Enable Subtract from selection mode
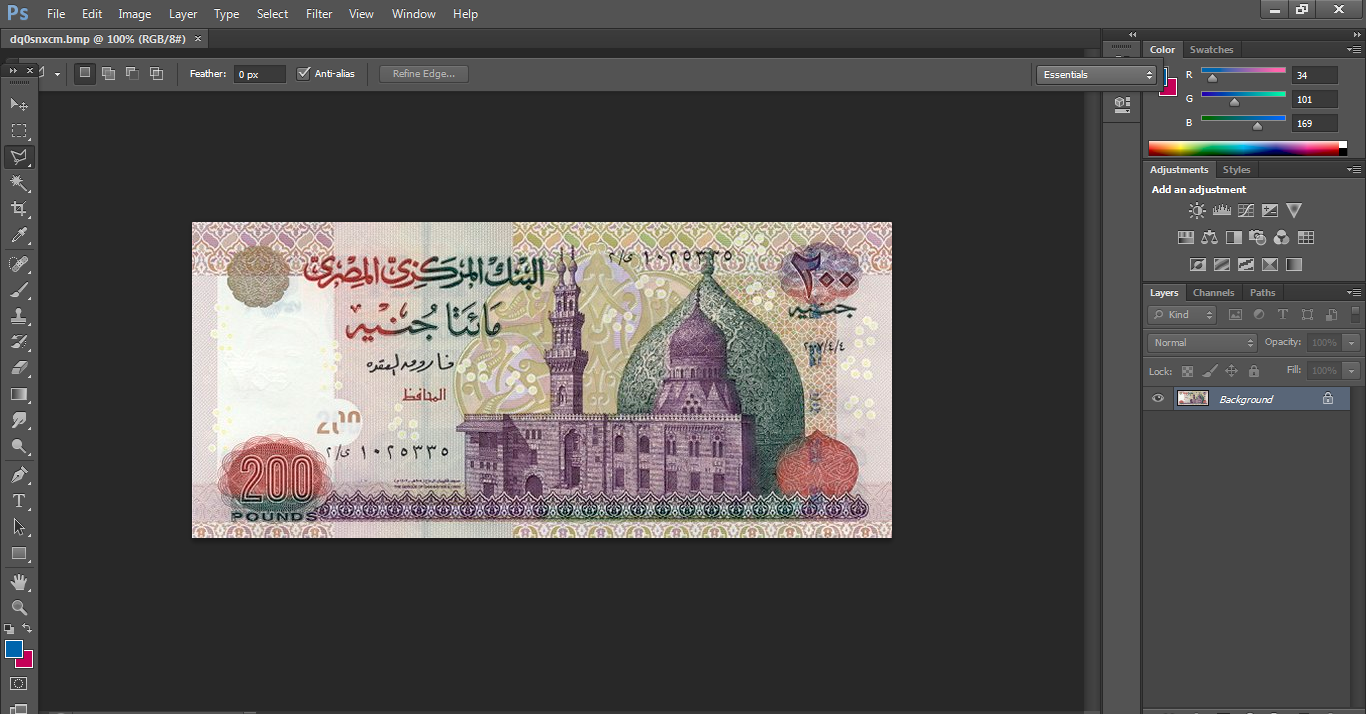 pos(132,73)
